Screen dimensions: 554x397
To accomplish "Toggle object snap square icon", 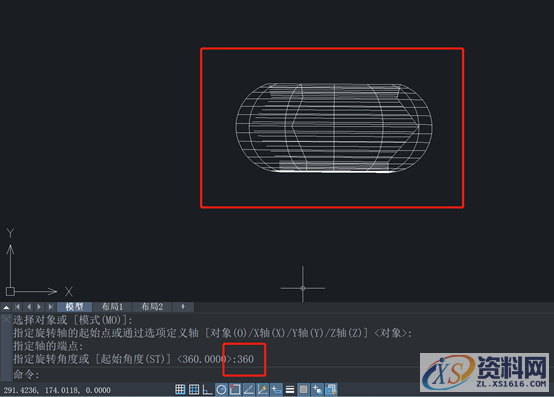I will point(235,389).
